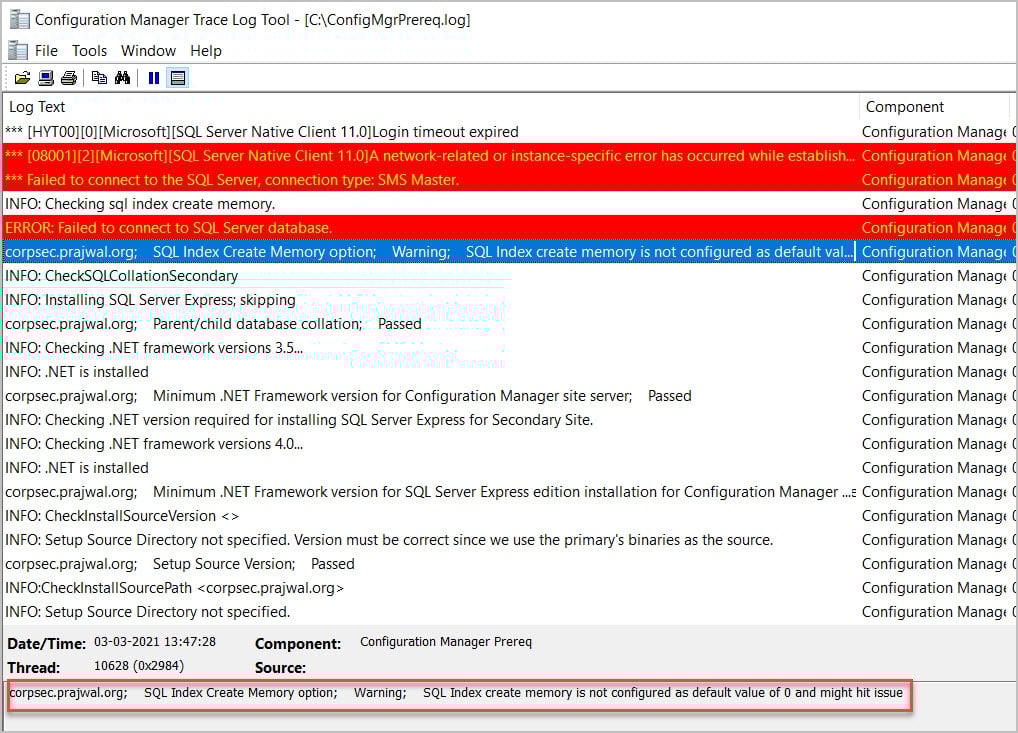
Task: Click the Date/Time value 03-03-2021 13:47:28
Action: tap(155, 642)
